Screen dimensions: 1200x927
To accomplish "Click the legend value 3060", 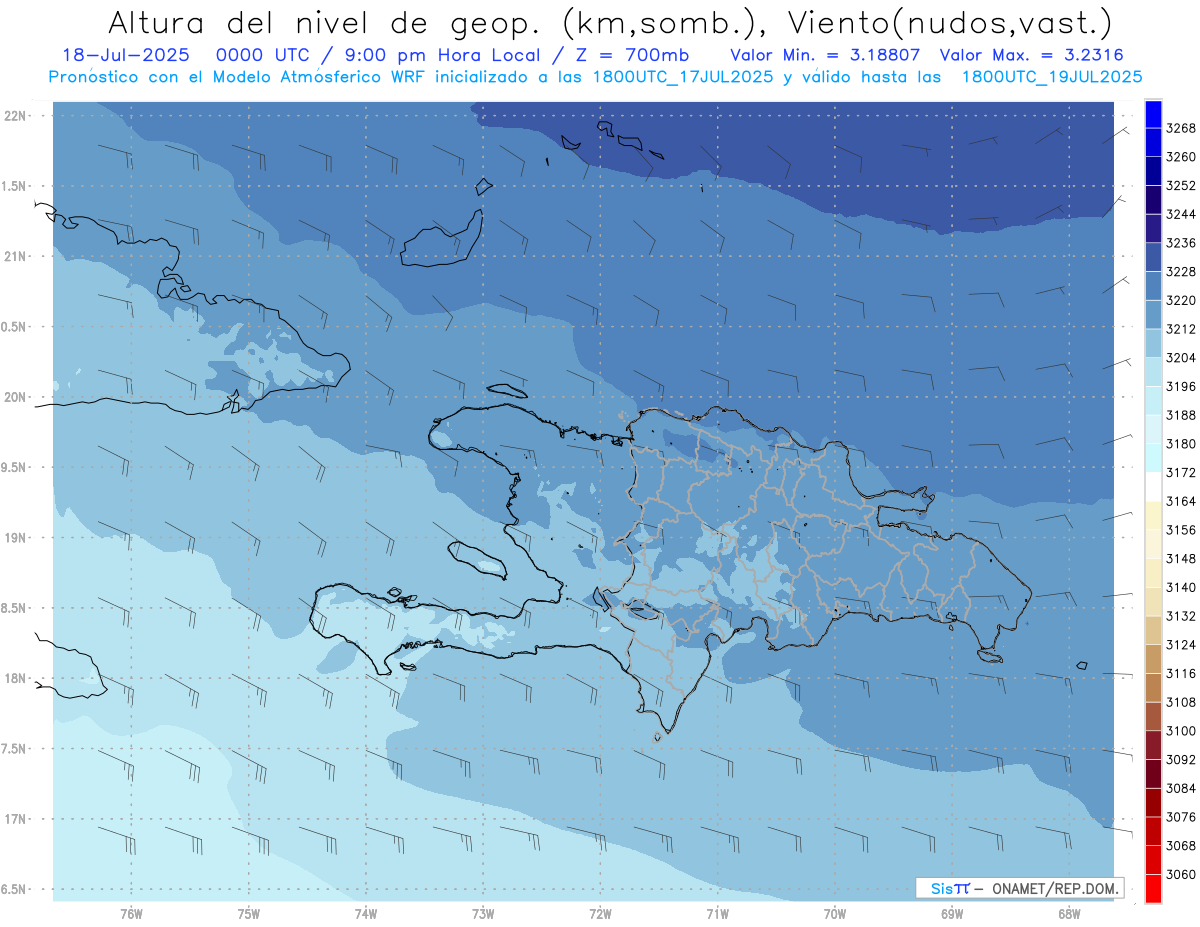I will pyautogui.click(x=1181, y=874).
